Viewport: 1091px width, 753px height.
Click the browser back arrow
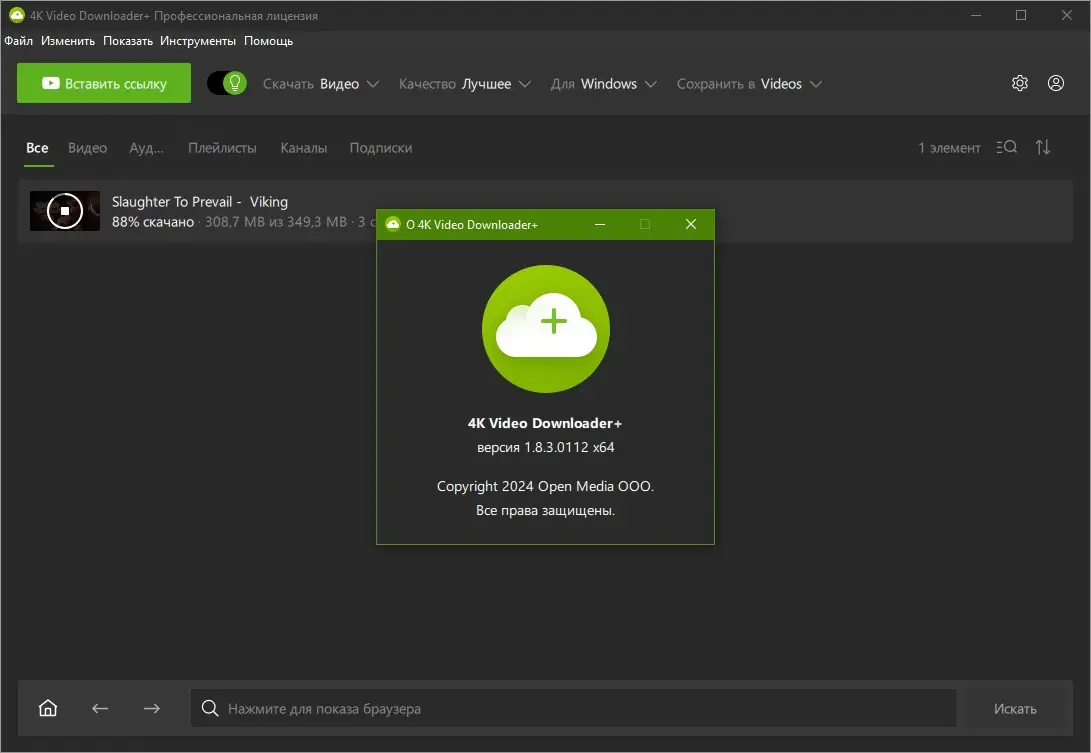coord(99,708)
